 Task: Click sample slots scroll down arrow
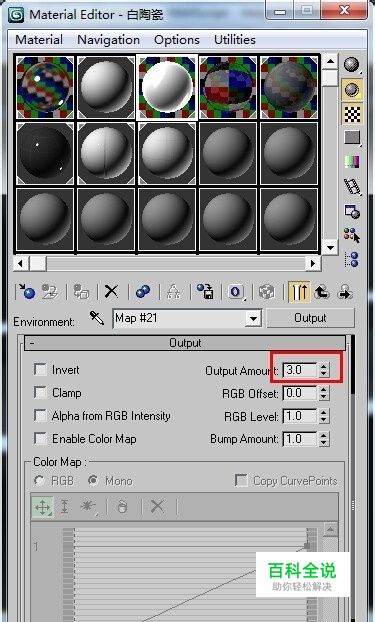pos(330,248)
